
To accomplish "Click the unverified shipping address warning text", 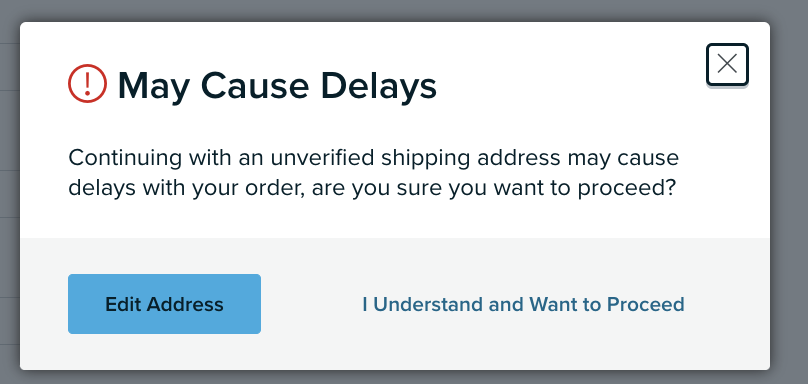I will click(x=373, y=173).
